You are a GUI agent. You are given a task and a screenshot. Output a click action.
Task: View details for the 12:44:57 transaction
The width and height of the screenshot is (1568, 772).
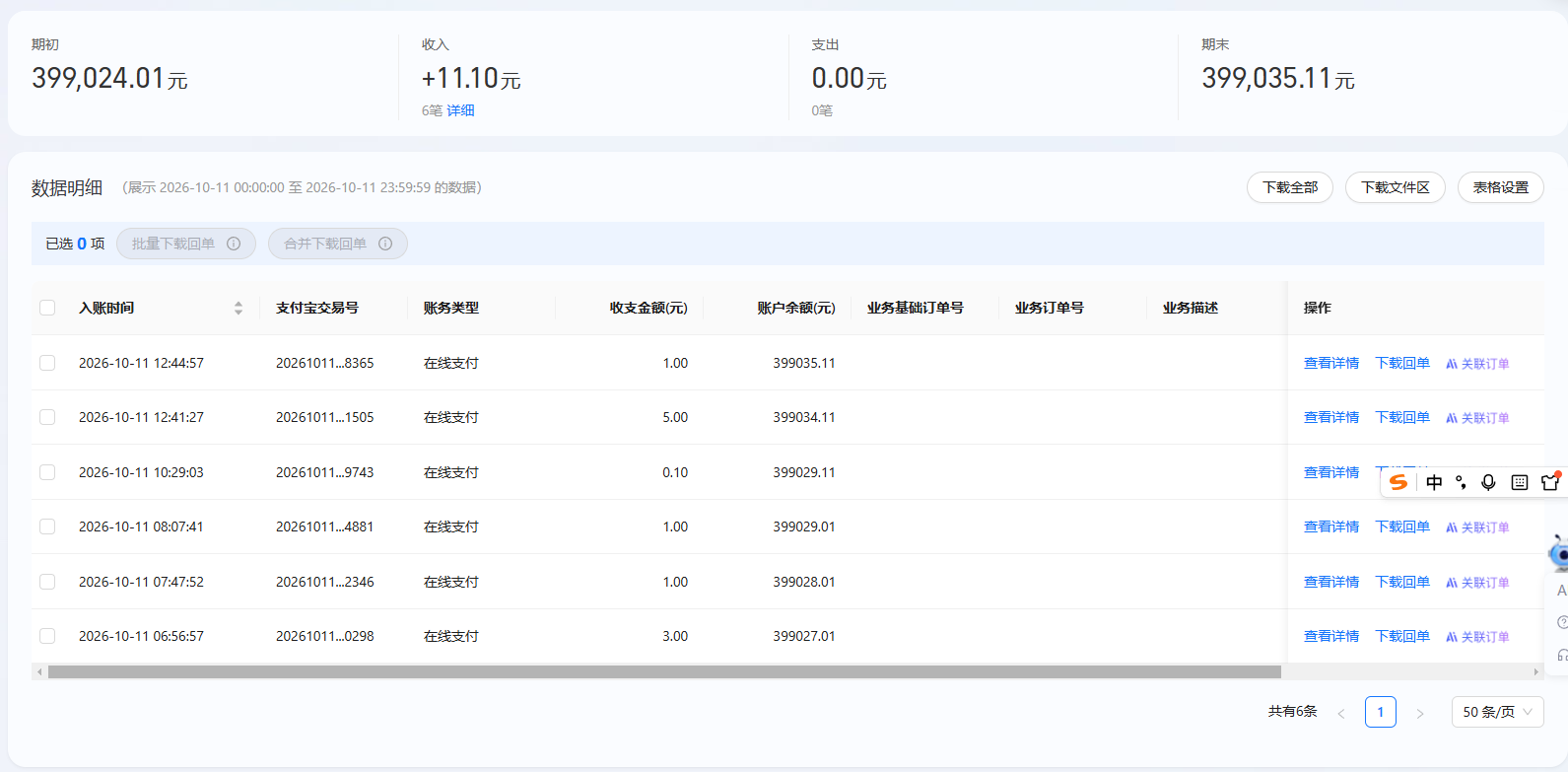tap(1331, 363)
